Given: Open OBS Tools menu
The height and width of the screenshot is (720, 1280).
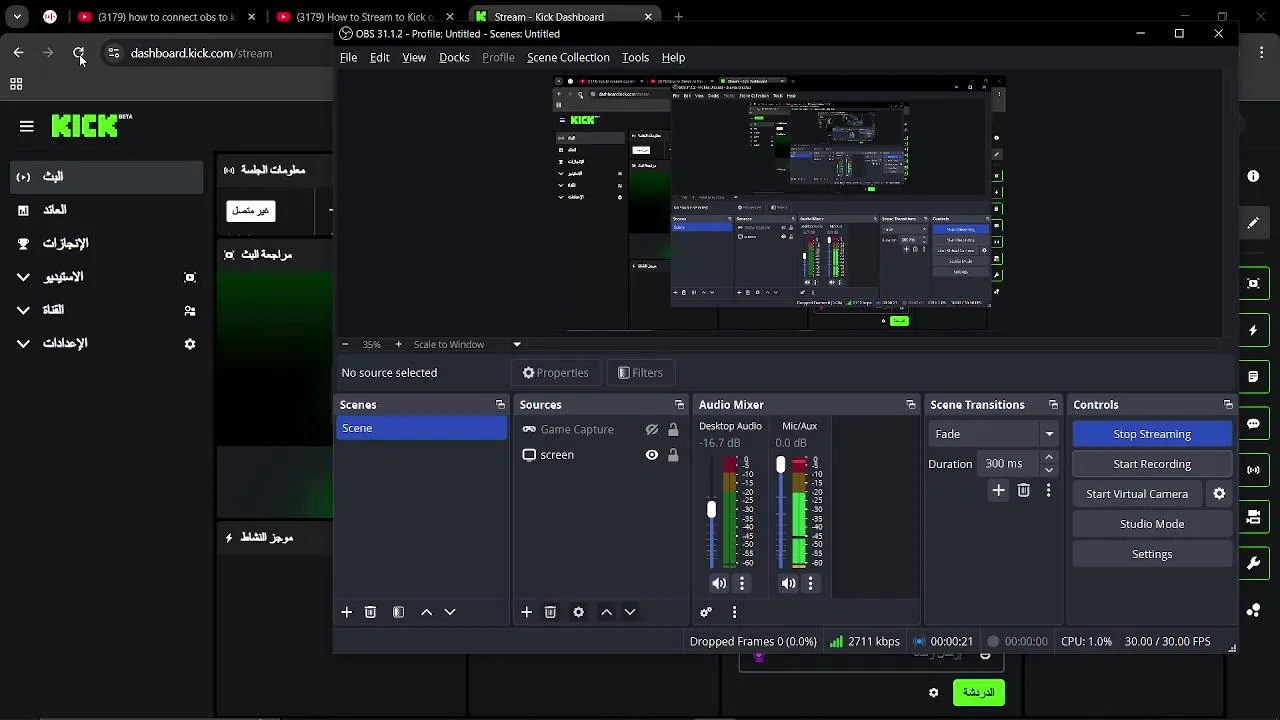Looking at the screenshot, I should pos(635,58).
